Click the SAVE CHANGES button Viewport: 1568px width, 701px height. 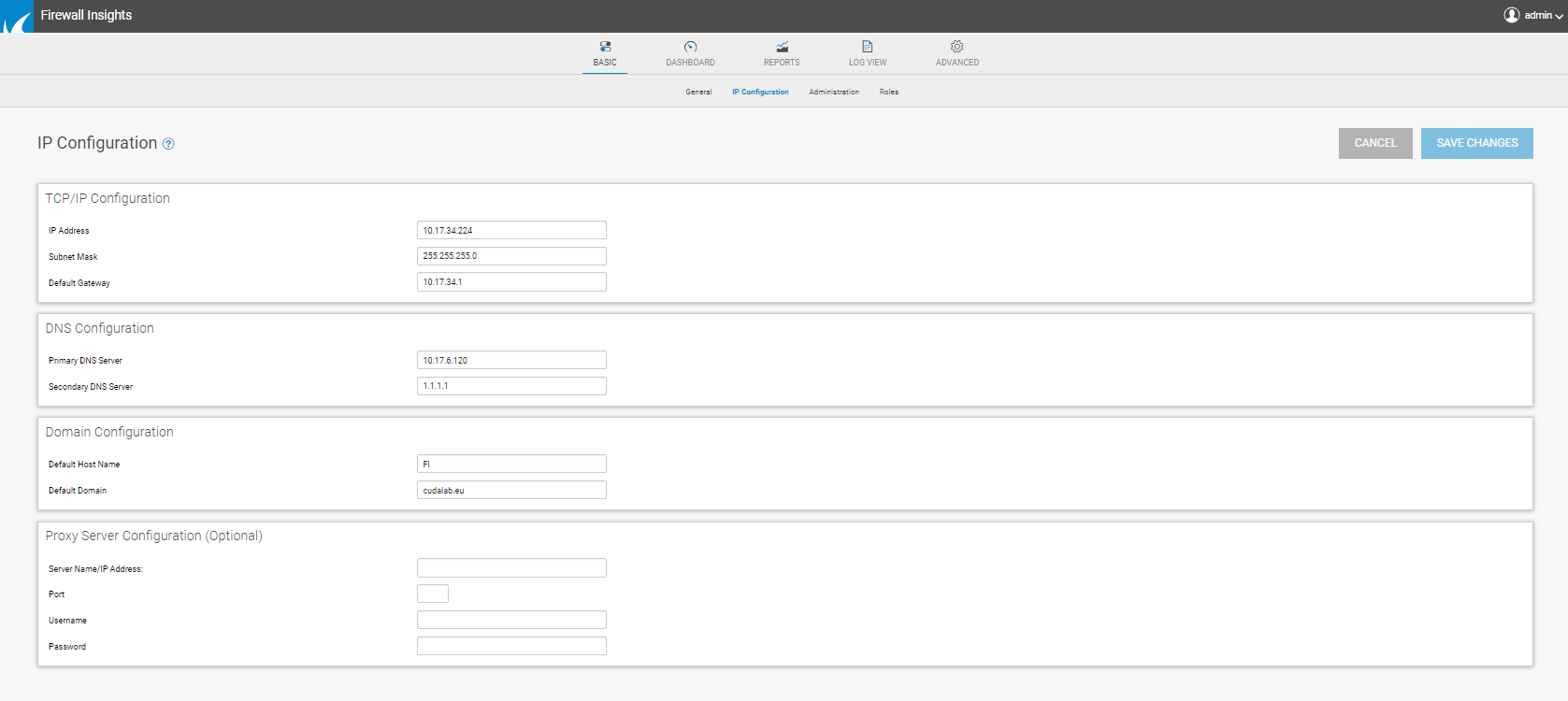(x=1477, y=143)
